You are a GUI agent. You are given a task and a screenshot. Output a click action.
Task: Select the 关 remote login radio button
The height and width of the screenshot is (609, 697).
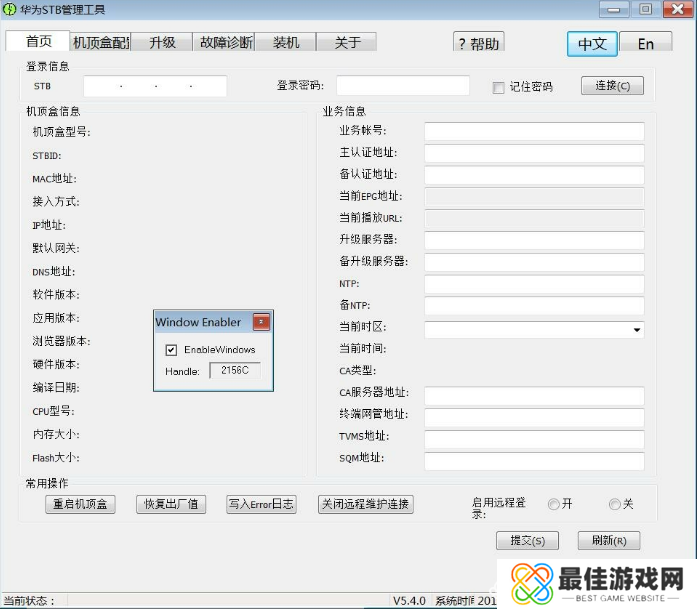tap(614, 505)
